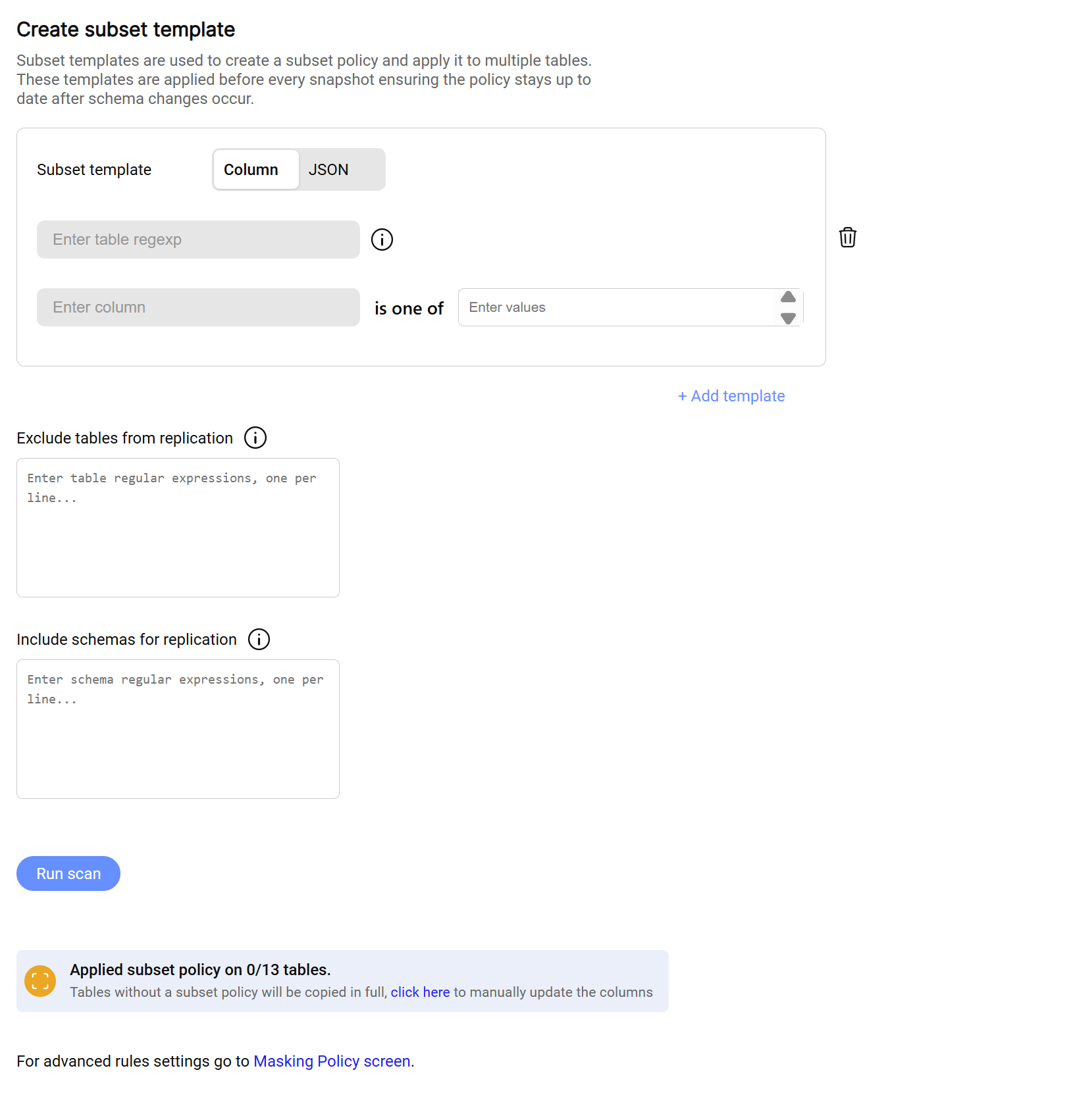Screen dimensions: 1092x1112
Task: Click the 'Create subset template' heading
Action: (126, 30)
